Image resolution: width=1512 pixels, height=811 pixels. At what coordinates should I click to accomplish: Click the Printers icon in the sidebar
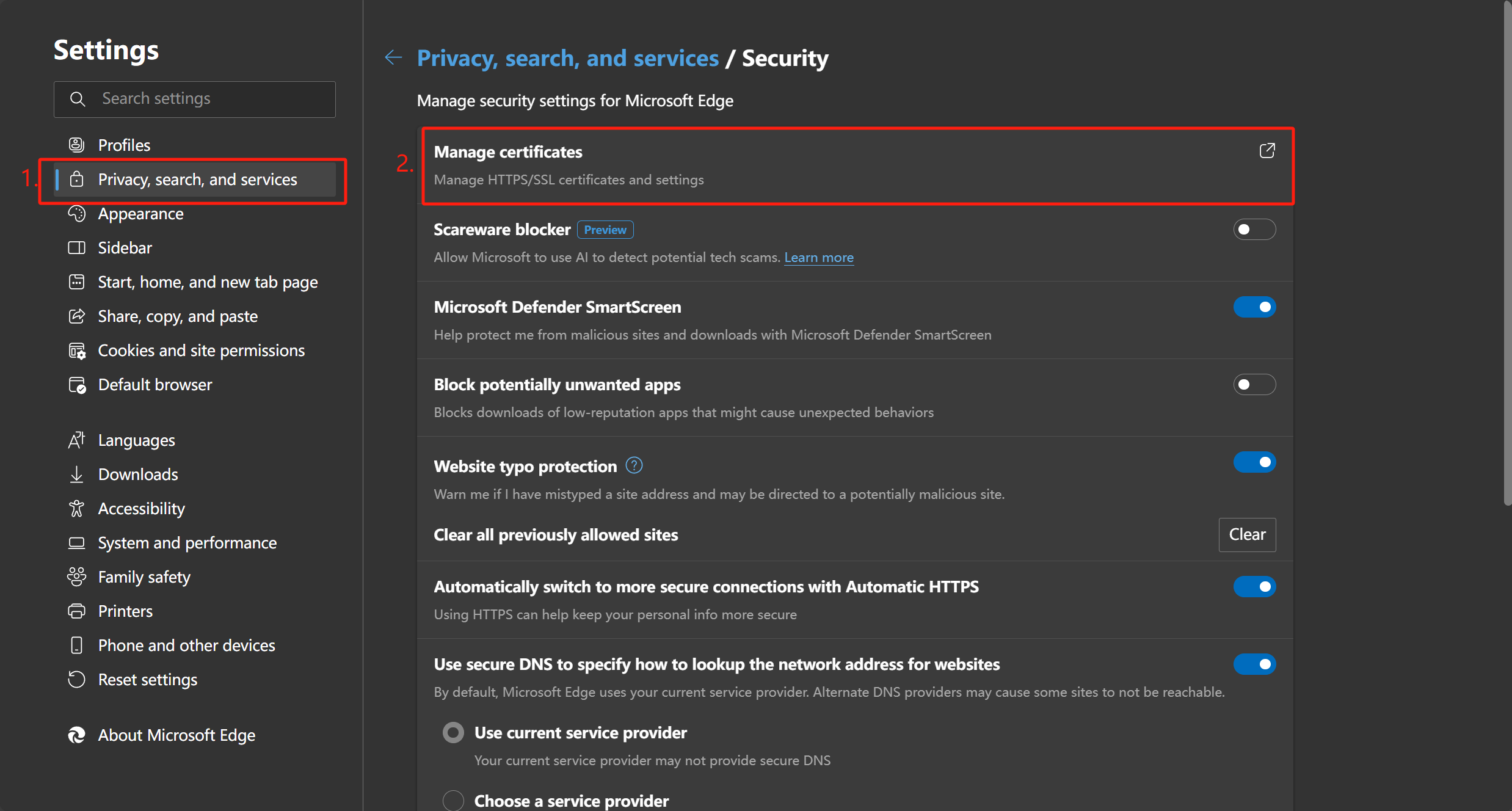point(76,611)
